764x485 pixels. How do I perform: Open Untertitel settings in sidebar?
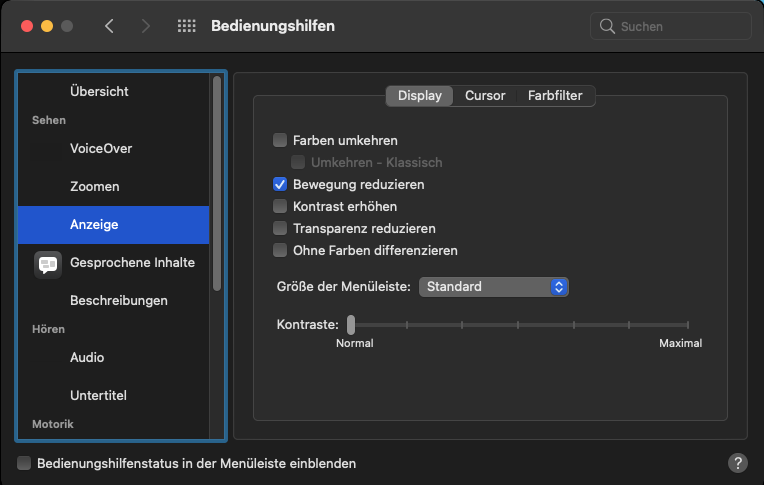98,395
